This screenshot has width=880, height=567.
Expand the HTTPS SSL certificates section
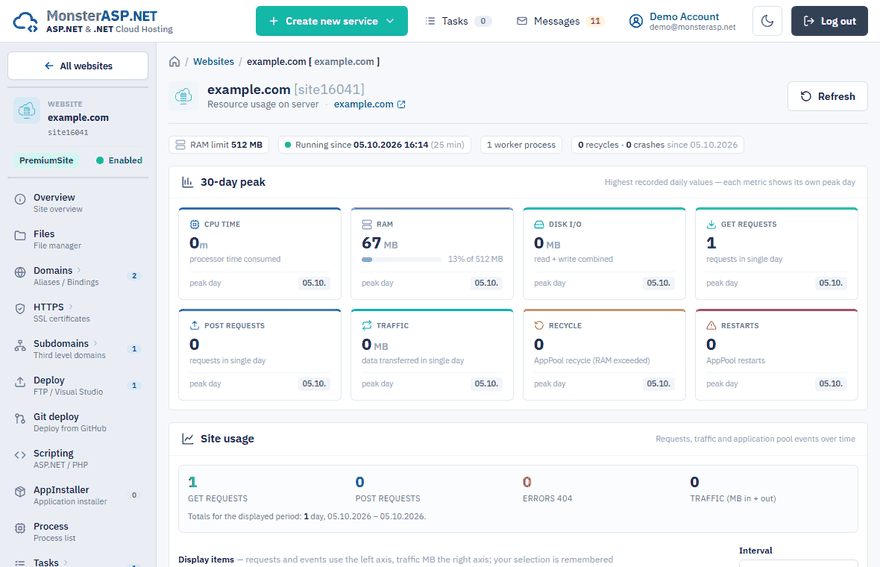78,312
